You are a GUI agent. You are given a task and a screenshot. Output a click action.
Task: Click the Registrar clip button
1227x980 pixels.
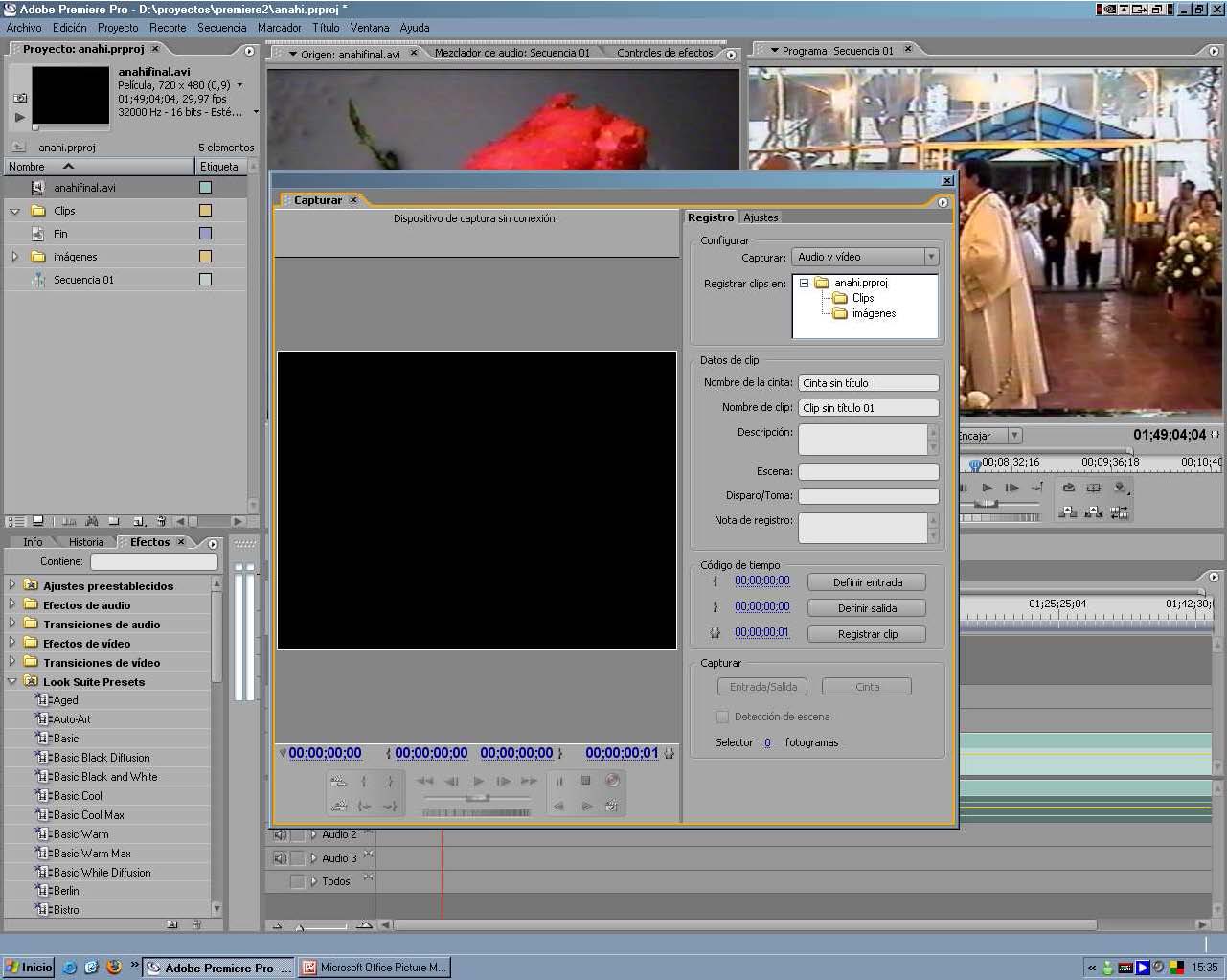(867, 634)
